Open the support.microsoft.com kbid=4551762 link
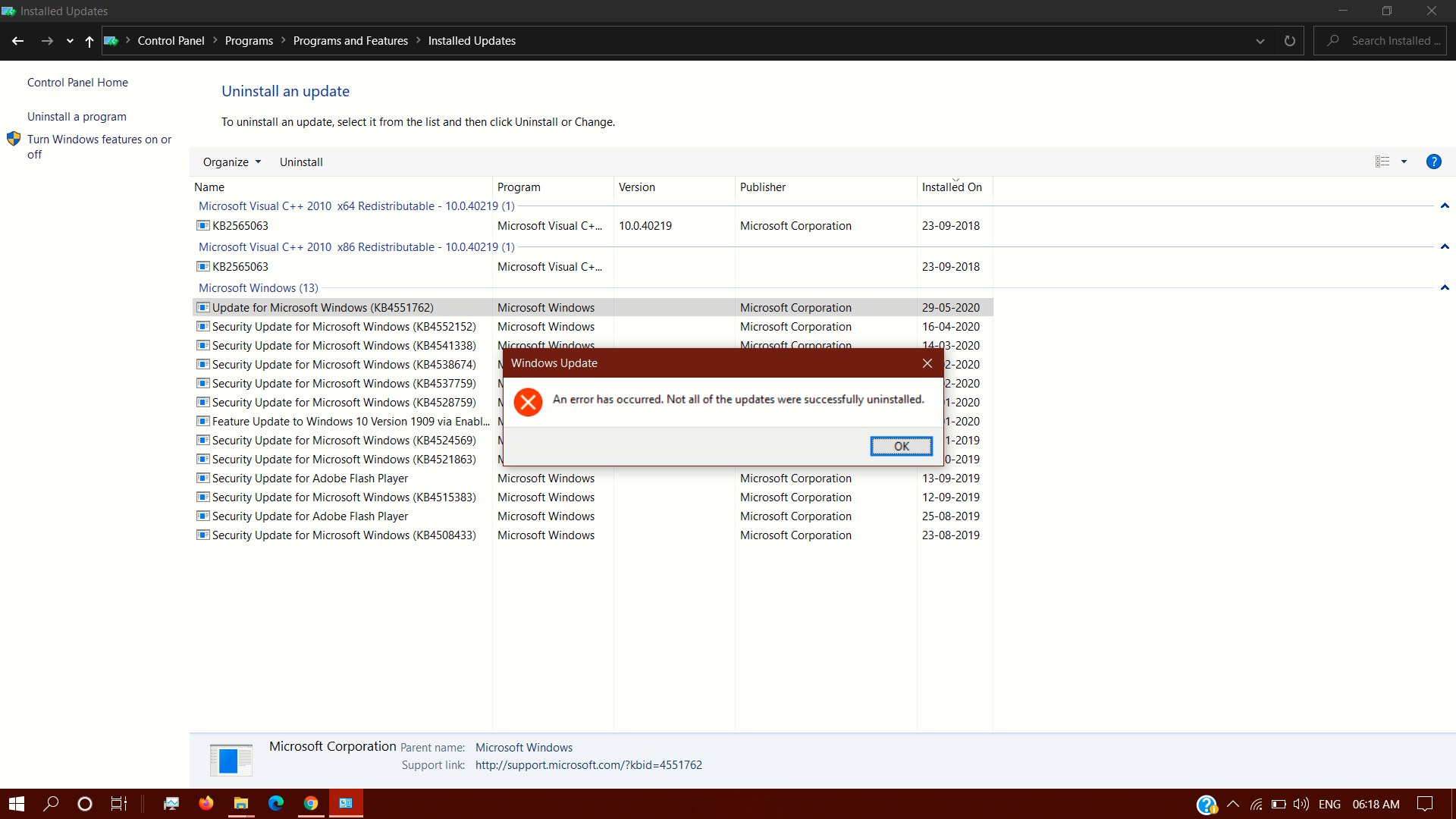This screenshot has width=1456, height=819. (588, 765)
